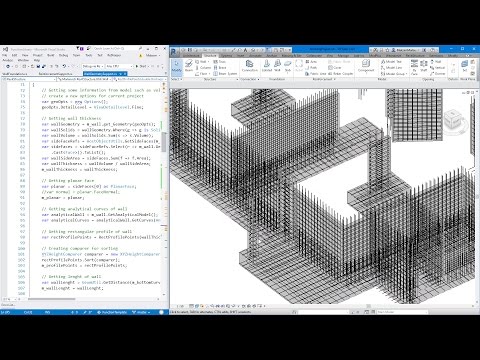Select the Wall tool in Foundation panel
Screen dimensions: 480x360
[x=277, y=66]
